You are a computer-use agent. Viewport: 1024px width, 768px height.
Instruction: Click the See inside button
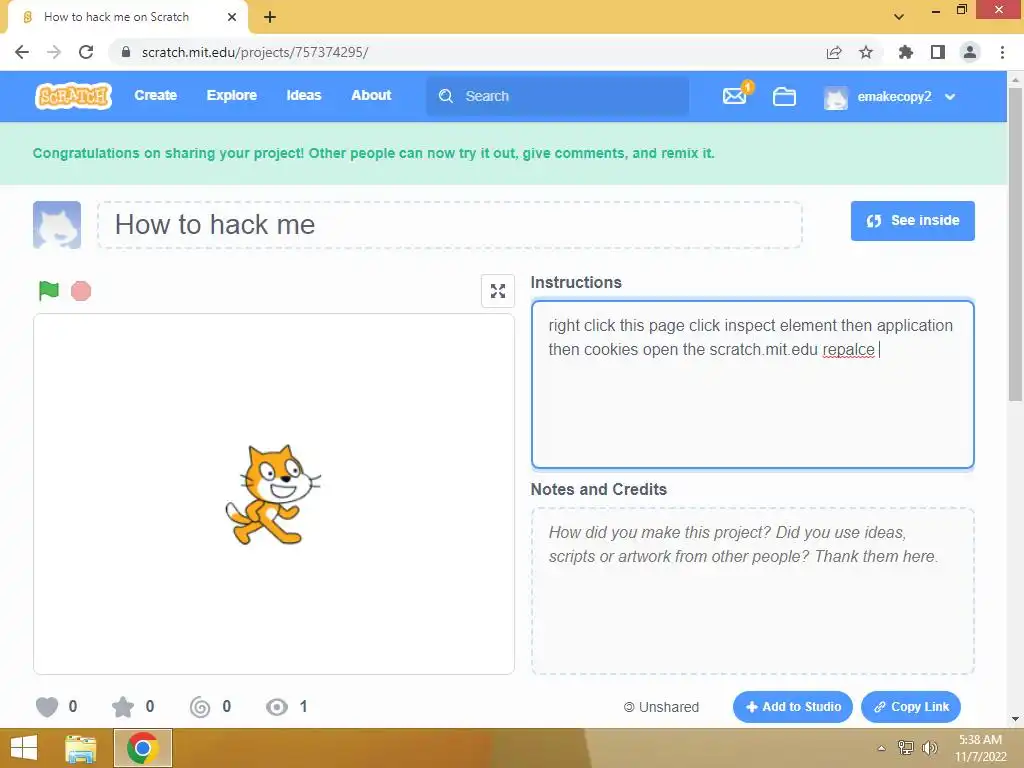coord(912,221)
